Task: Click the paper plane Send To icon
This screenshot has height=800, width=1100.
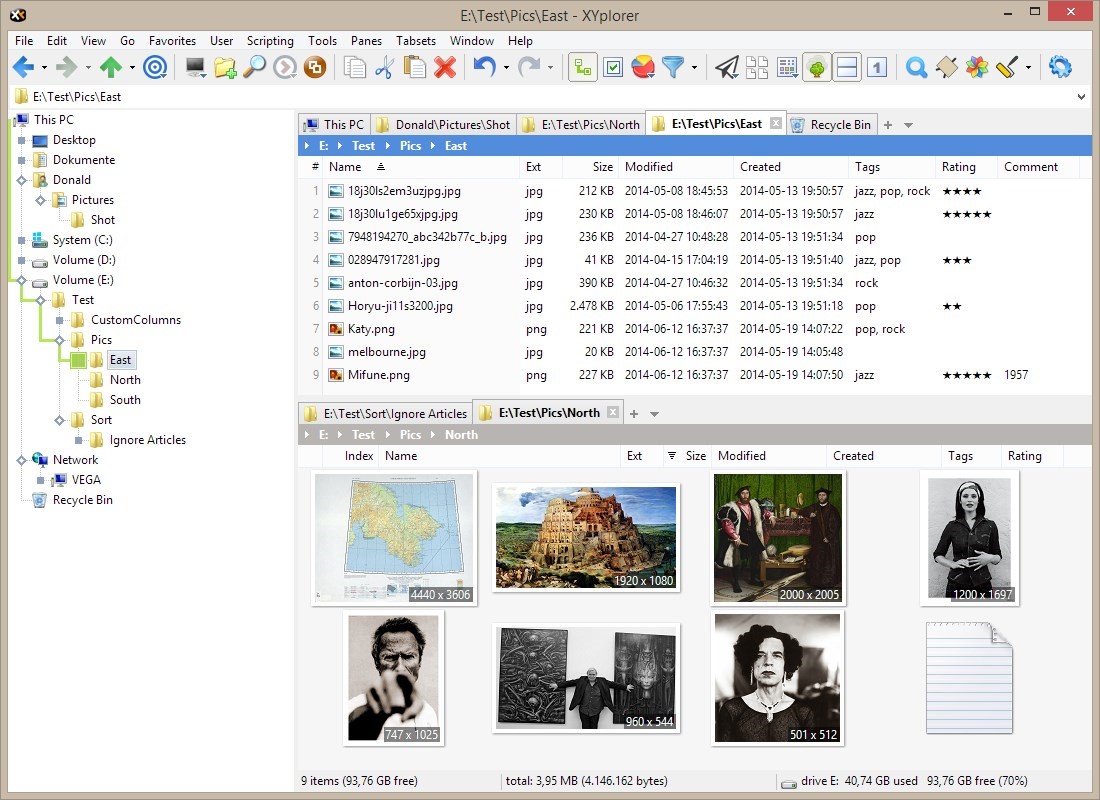Action: point(727,67)
